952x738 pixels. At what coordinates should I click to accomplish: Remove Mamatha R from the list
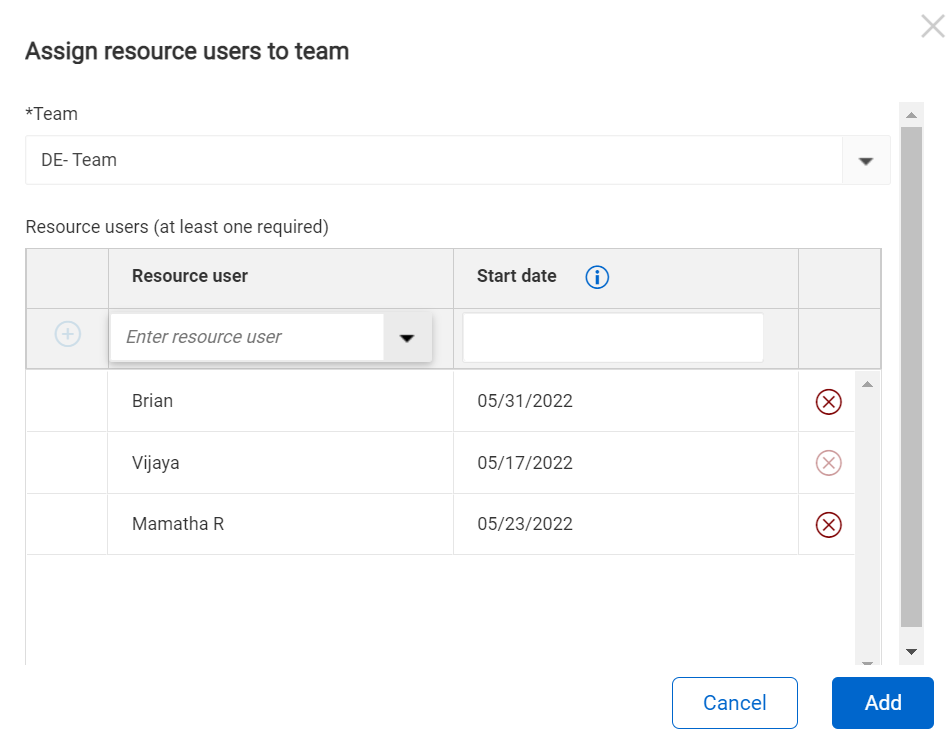coord(828,525)
